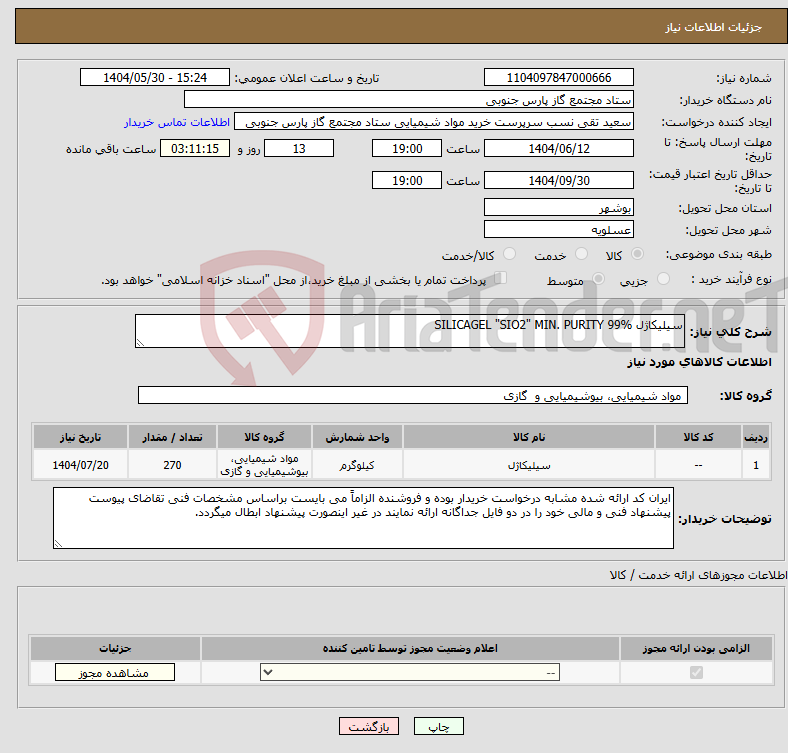Click the price validity date 1404/09/30

[x=558, y=180]
